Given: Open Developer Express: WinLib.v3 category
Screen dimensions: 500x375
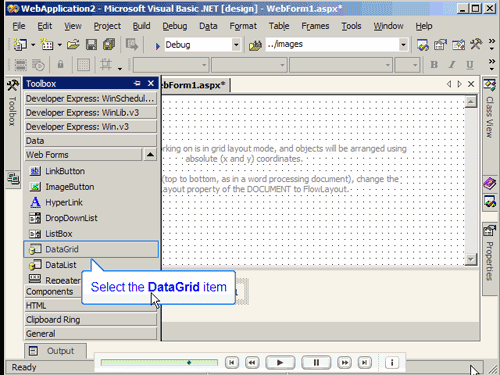Looking at the screenshot, I should tap(91, 113).
